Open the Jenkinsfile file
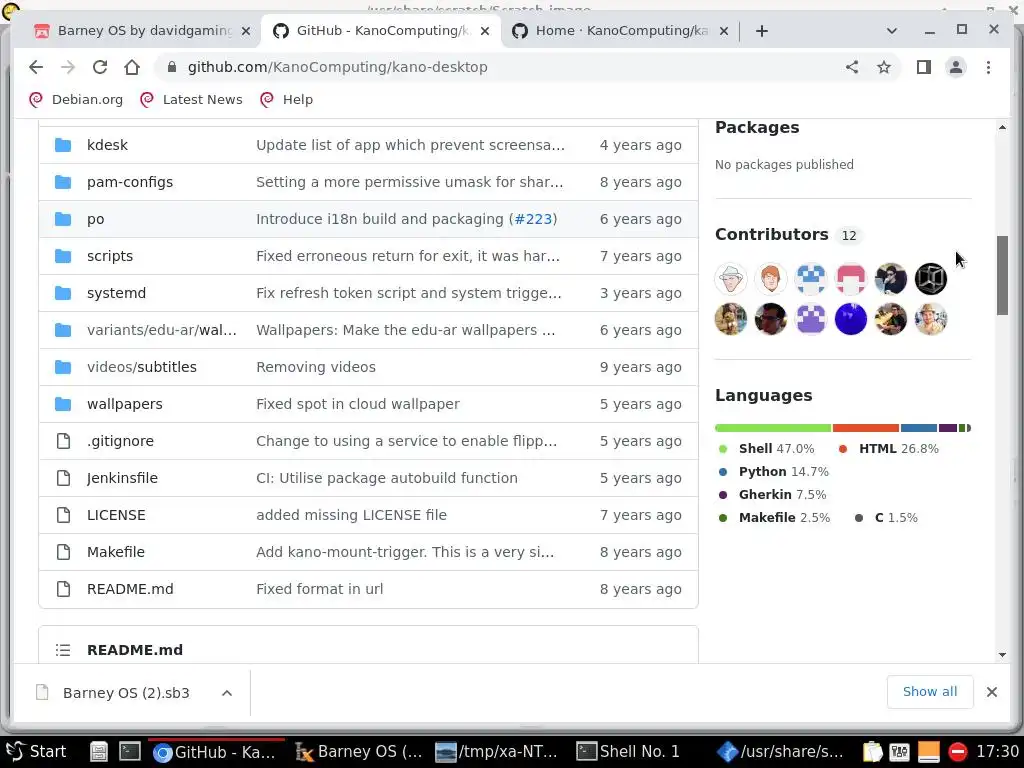Viewport: 1024px width, 768px height. pyautogui.click(x=122, y=478)
